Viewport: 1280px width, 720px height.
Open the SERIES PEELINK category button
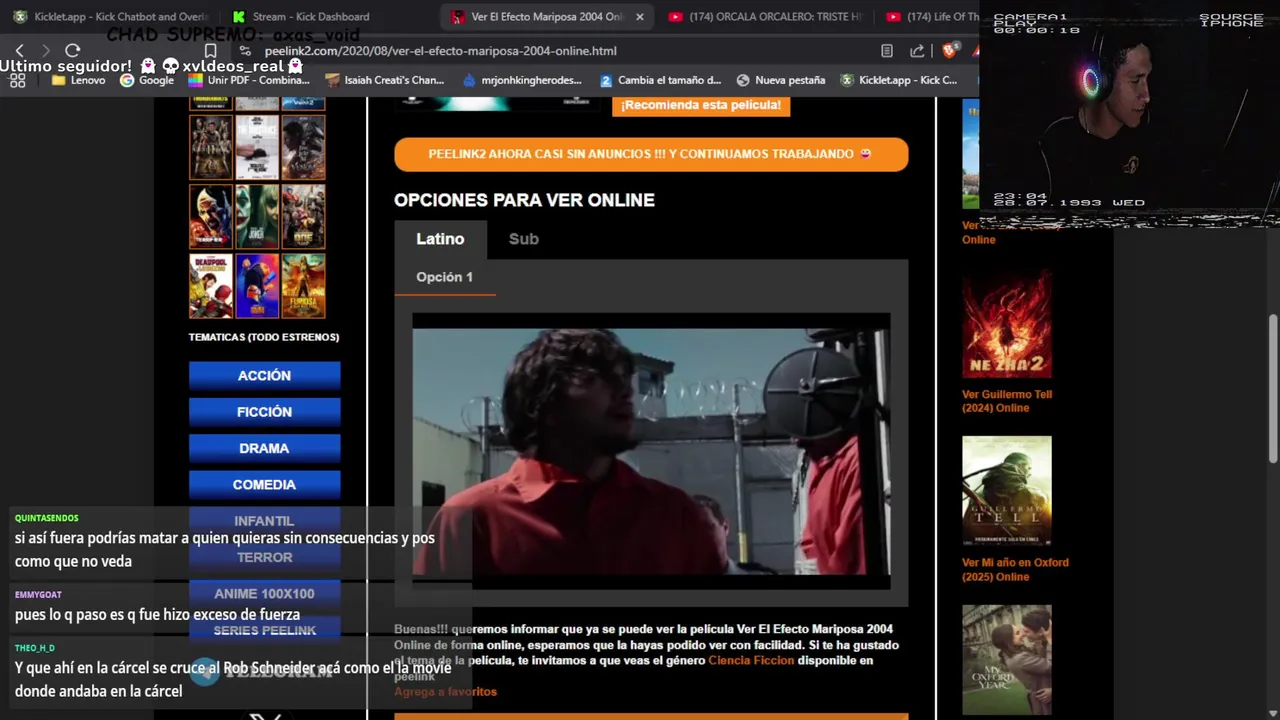[x=264, y=630]
